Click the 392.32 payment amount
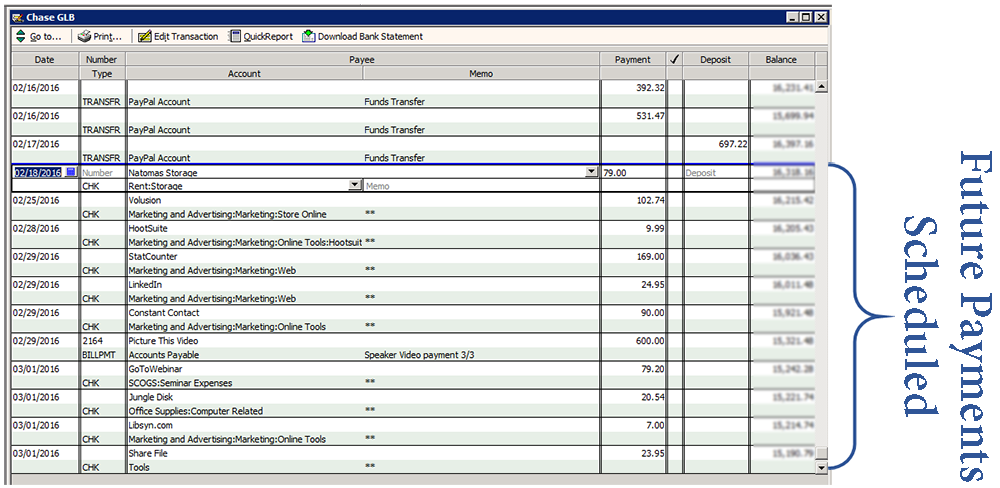The width and height of the screenshot is (1000, 488). (650, 88)
